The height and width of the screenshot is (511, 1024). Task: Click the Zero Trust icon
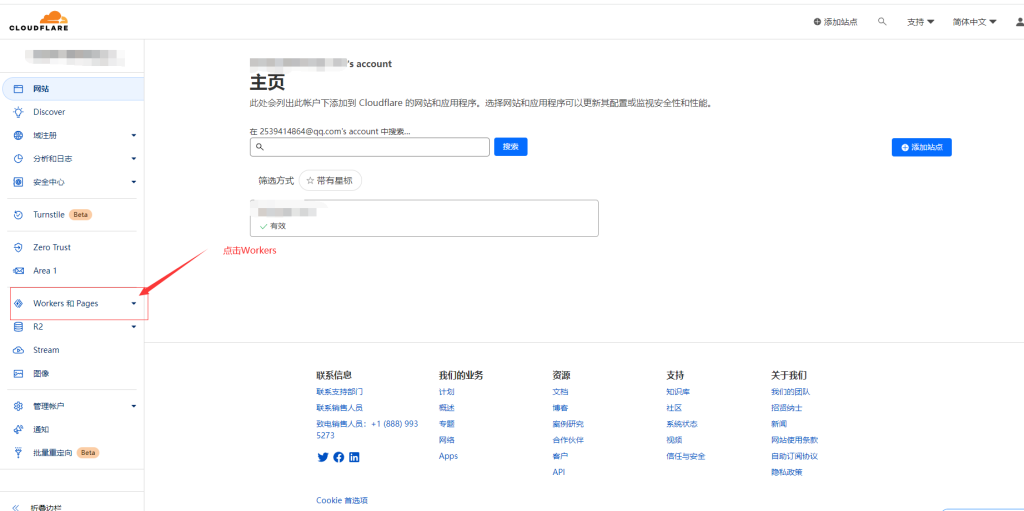(19, 248)
